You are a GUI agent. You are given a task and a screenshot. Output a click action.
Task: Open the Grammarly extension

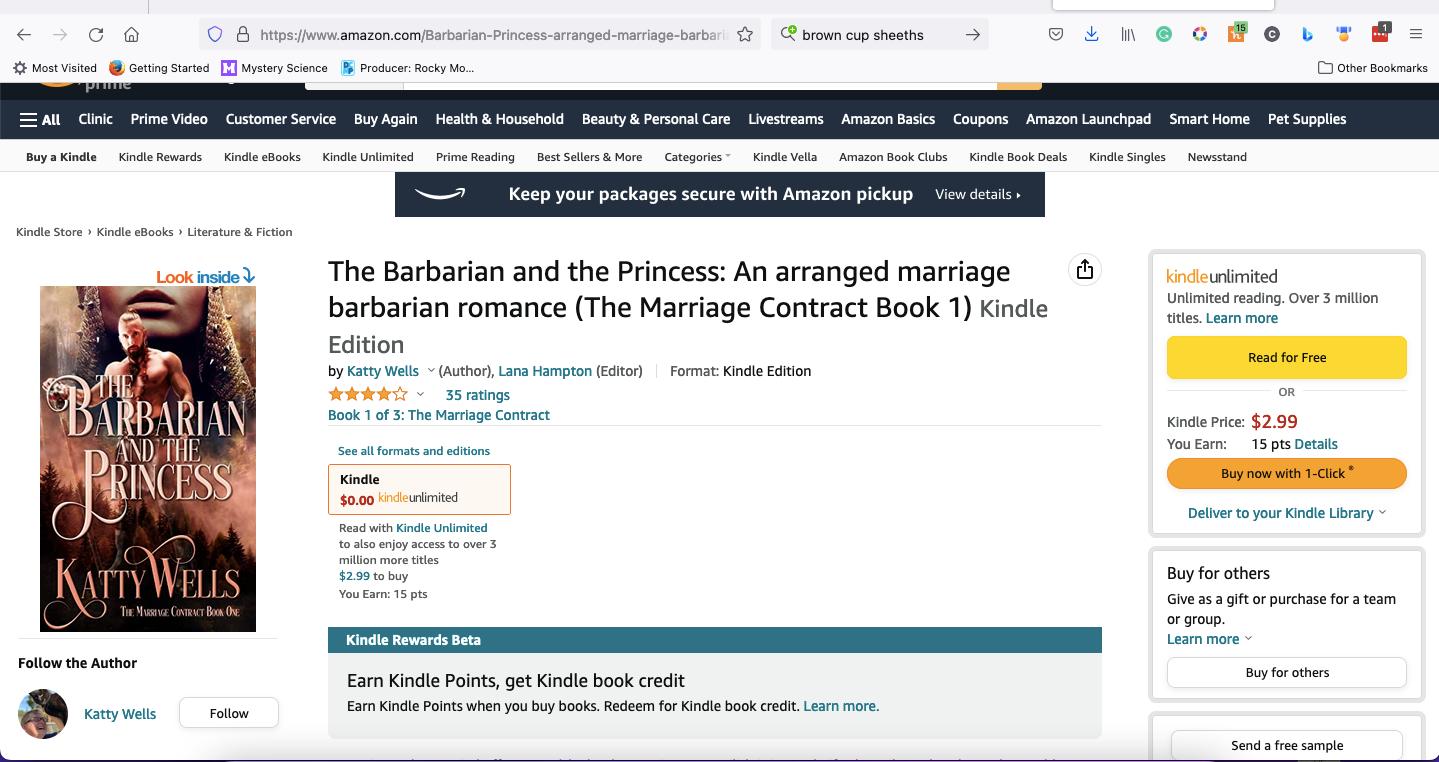point(1164,34)
